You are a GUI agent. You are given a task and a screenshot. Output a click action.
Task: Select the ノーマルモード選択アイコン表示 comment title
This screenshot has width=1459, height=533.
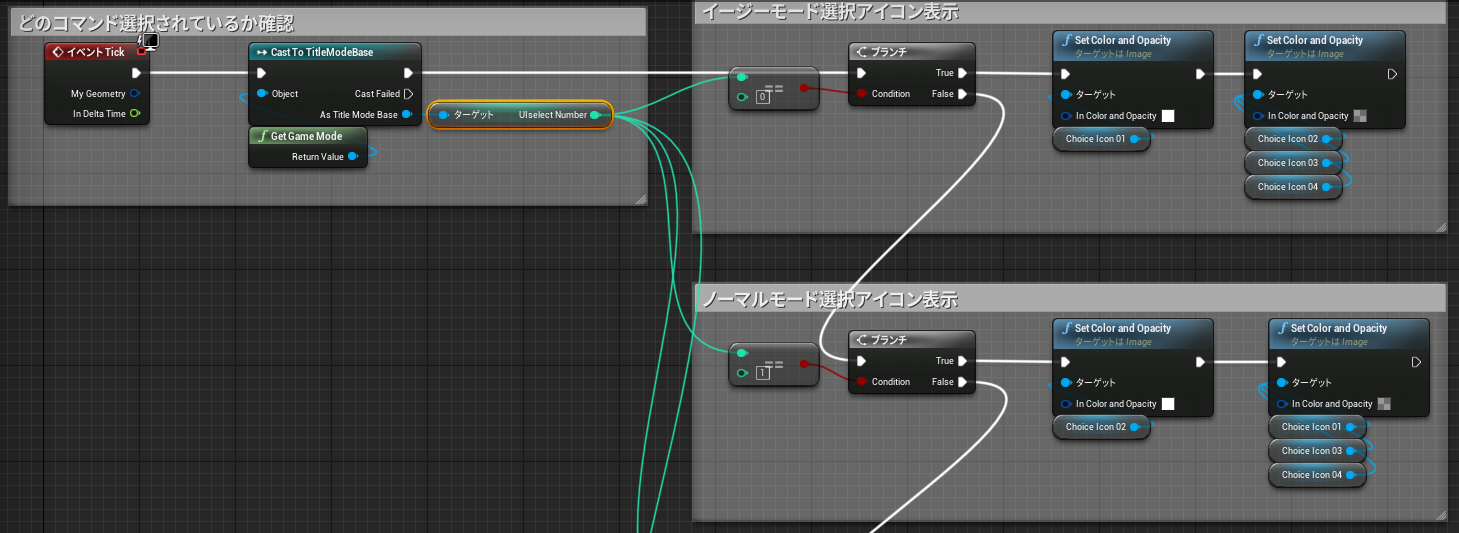830,298
